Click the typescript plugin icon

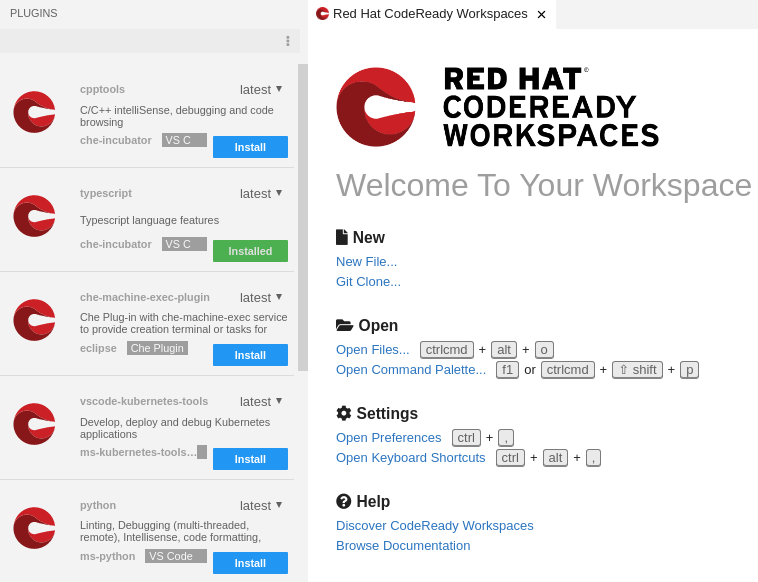(x=34, y=216)
